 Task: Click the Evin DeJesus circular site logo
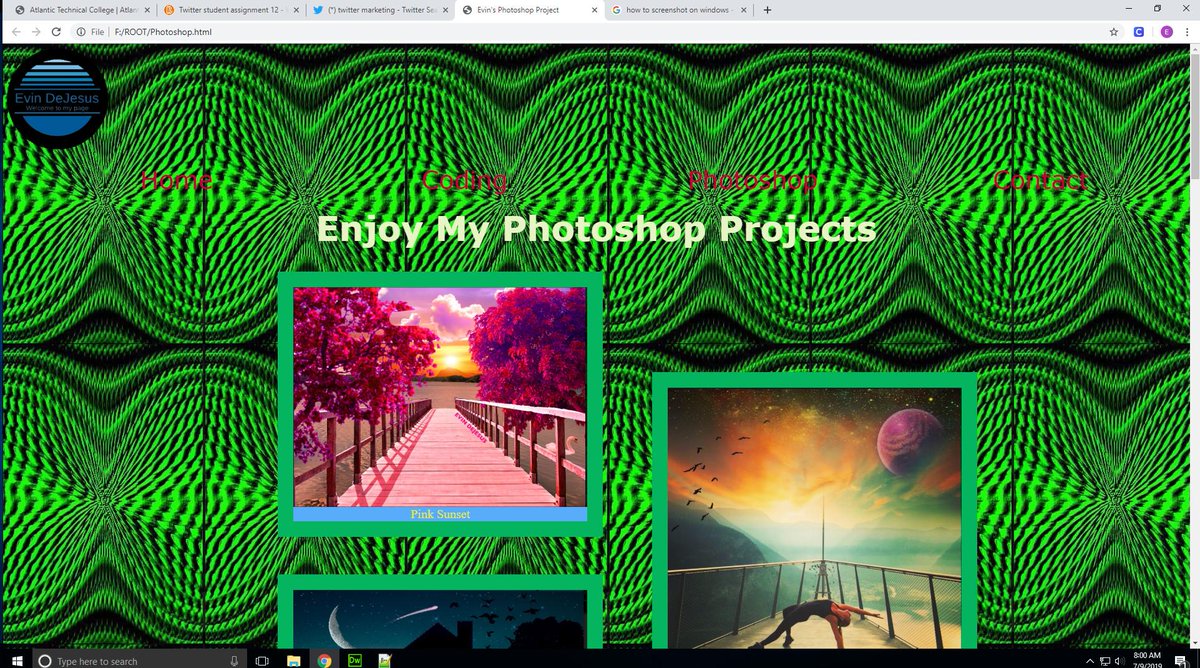tap(56, 98)
